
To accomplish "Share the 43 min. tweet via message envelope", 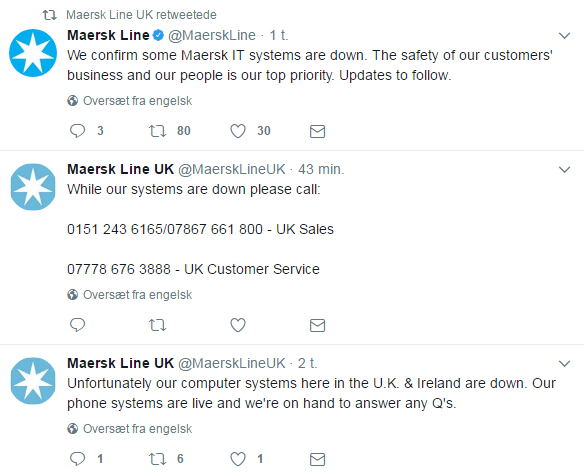I will click(317, 326).
